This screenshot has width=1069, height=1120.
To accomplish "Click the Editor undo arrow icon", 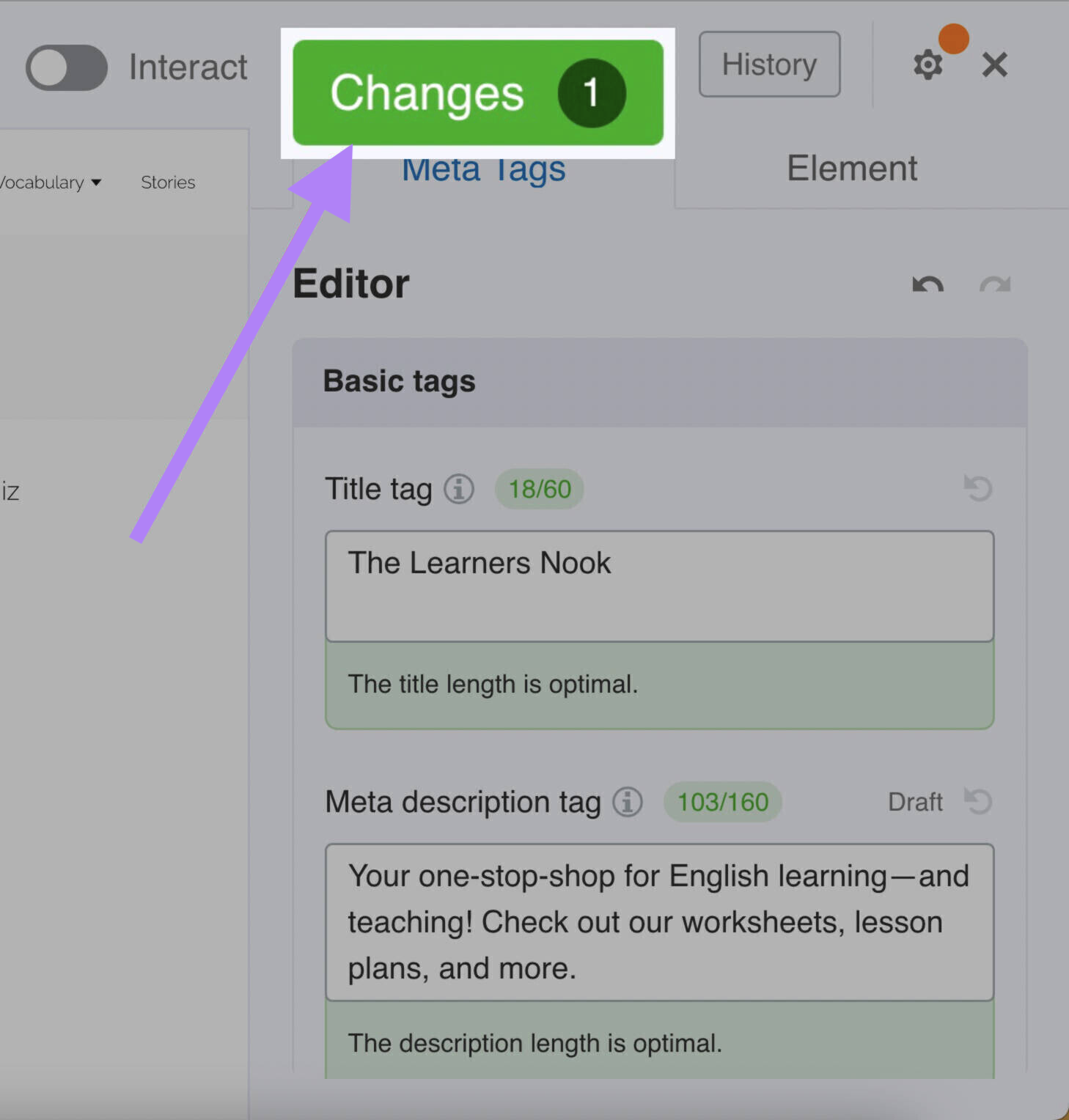I will (x=927, y=284).
